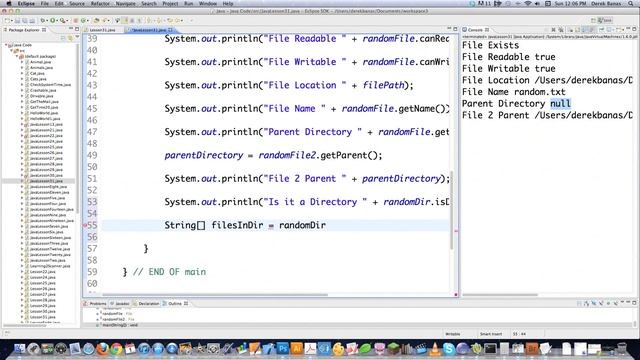Image resolution: width=640 pixels, height=360 pixels.
Task: Select the JavaLesson31.java editor tab
Action: click(x=149, y=30)
